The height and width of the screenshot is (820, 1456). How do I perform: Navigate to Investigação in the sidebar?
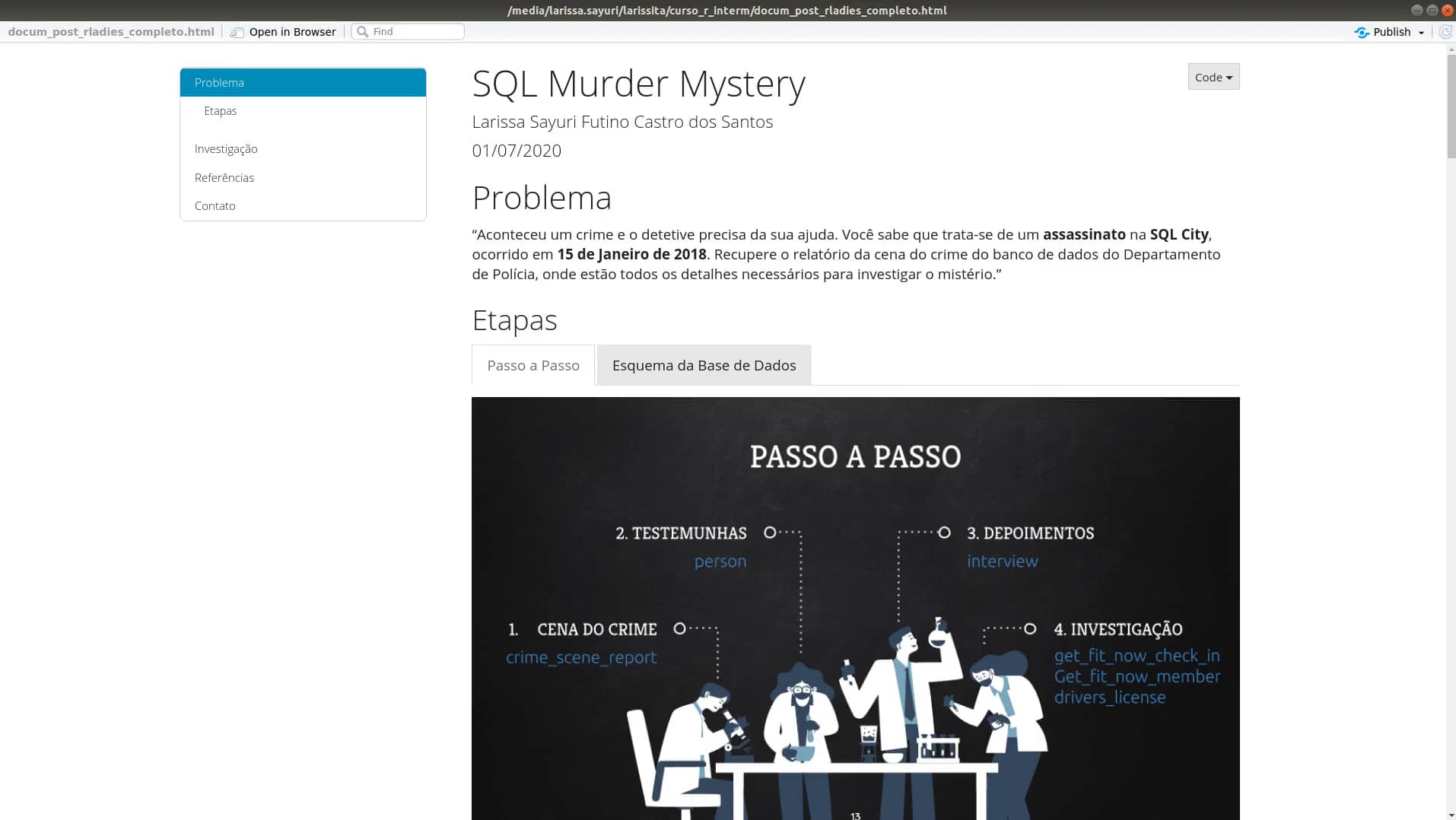click(x=226, y=148)
